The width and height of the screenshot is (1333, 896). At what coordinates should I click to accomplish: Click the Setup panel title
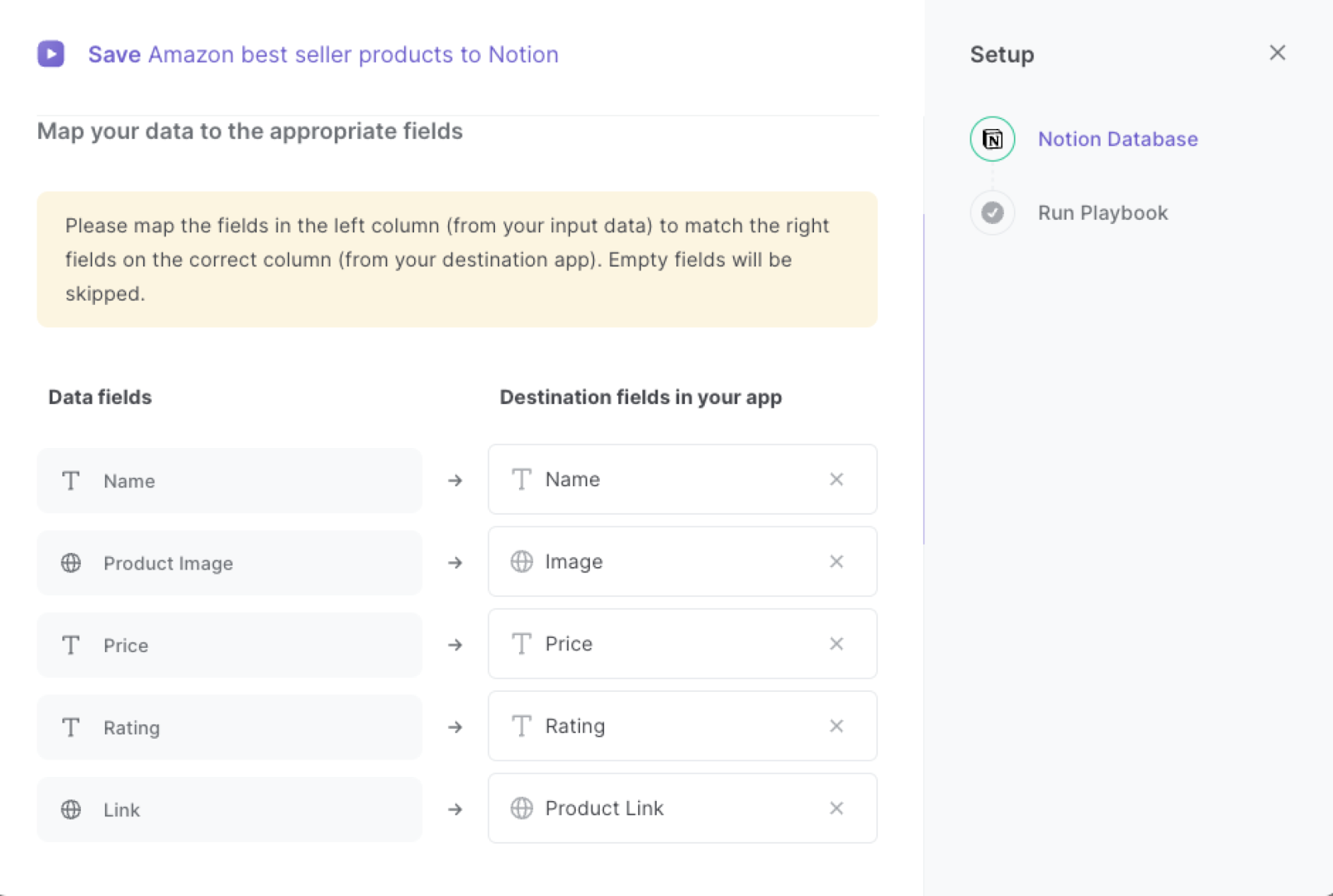[1002, 55]
